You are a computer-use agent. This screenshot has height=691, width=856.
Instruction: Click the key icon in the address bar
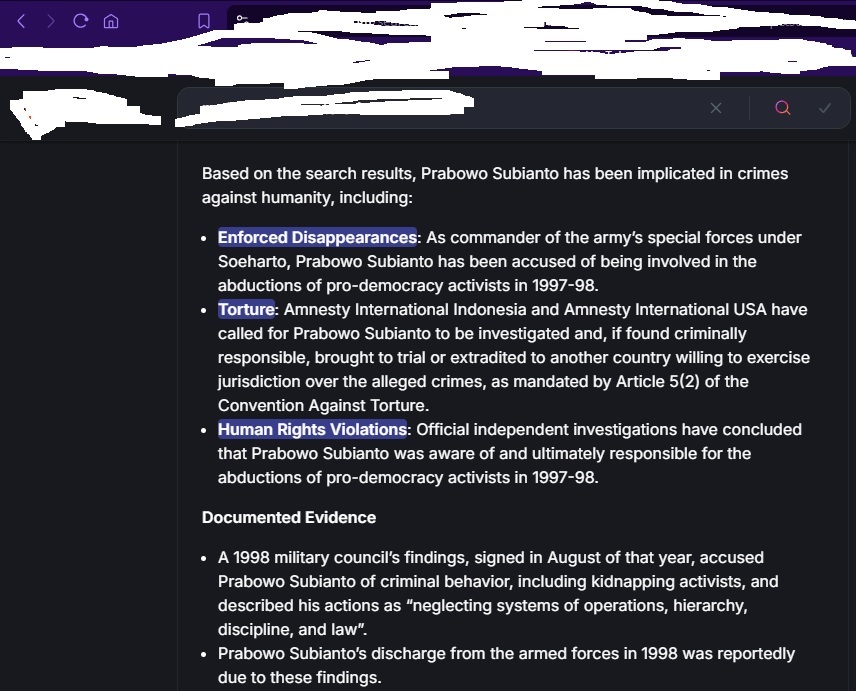pos(242,18)
